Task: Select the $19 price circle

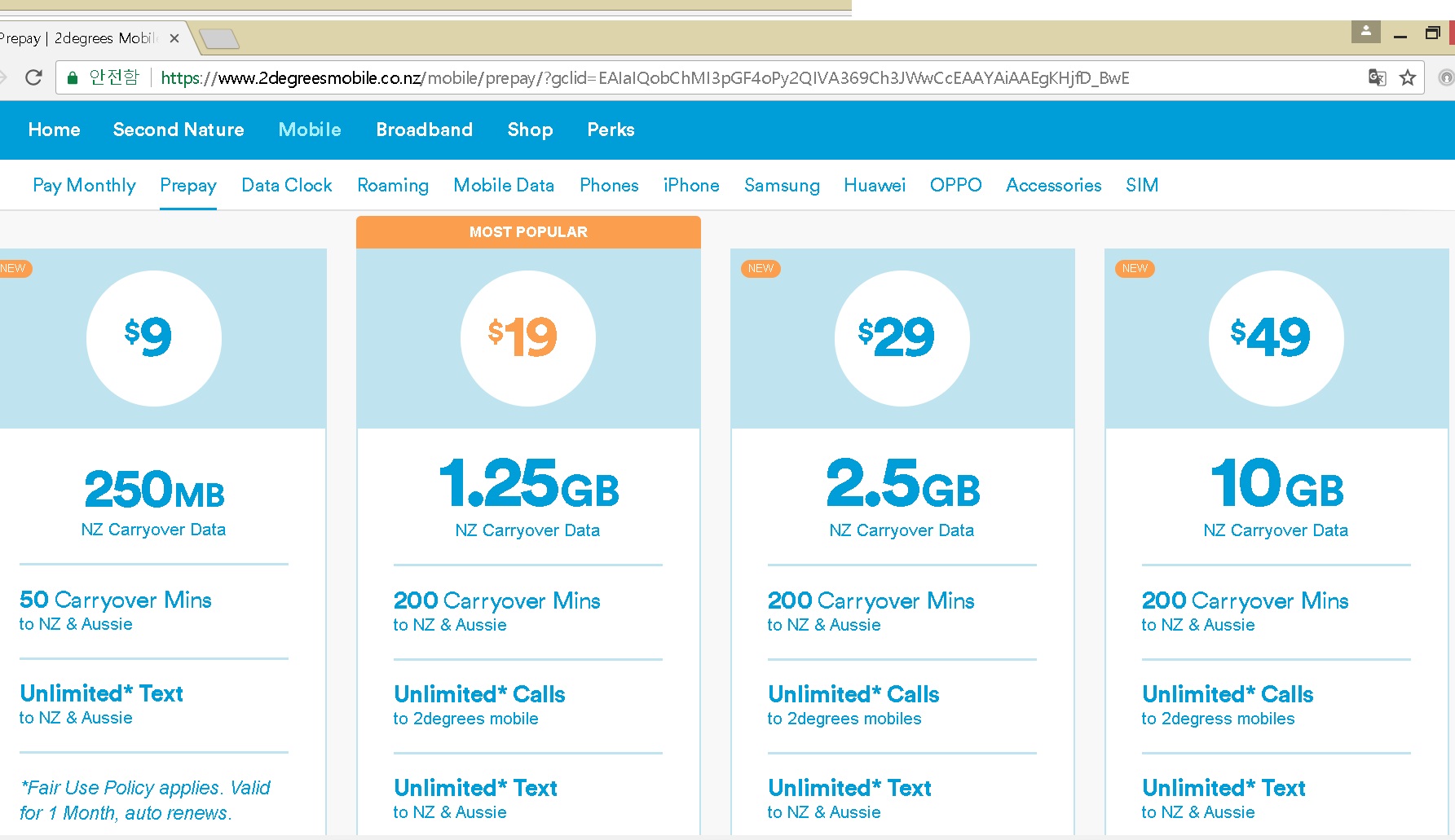Action: [x=527, y=338]
